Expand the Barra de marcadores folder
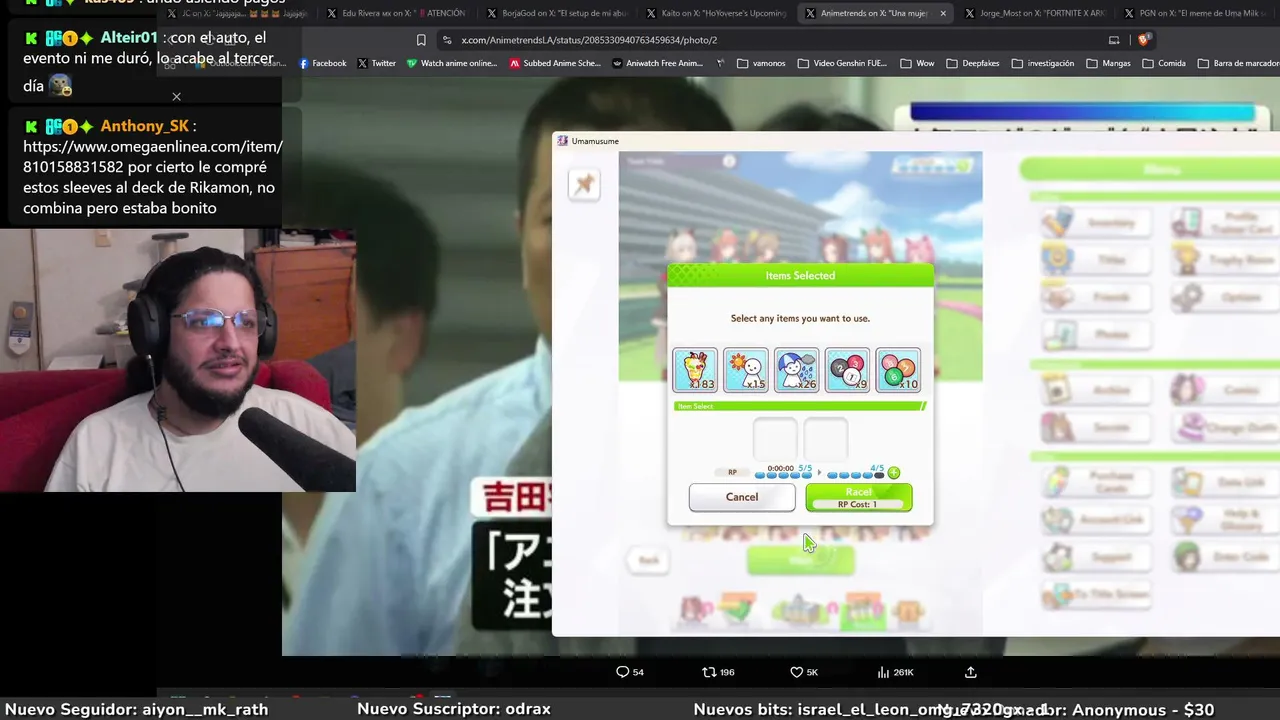The image size is (1280, 720). pos(1237,63)
